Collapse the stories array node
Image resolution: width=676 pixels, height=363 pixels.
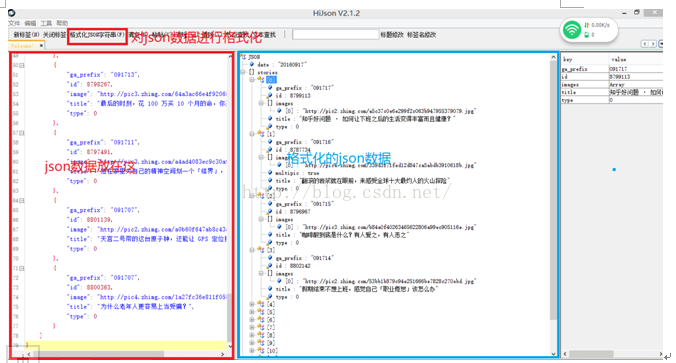(243, 72)
